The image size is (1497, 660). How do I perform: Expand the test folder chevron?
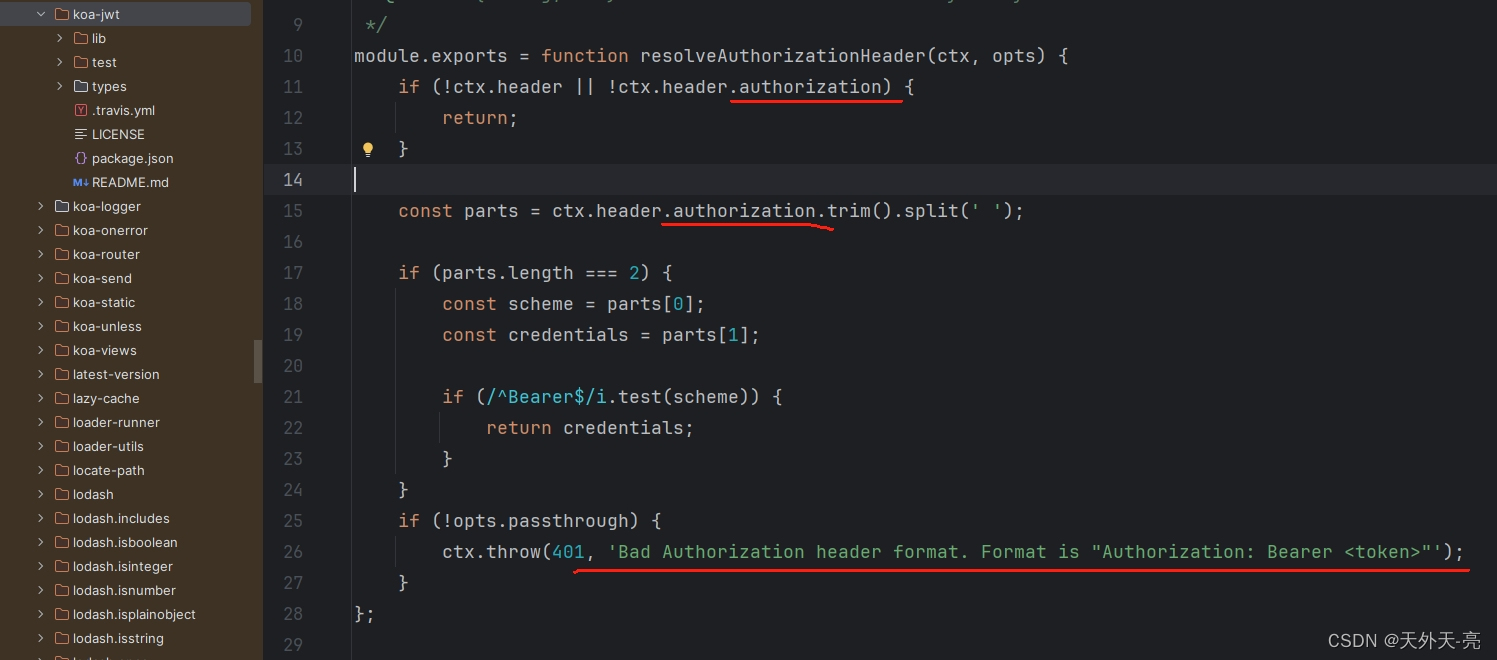coord(60,62)
